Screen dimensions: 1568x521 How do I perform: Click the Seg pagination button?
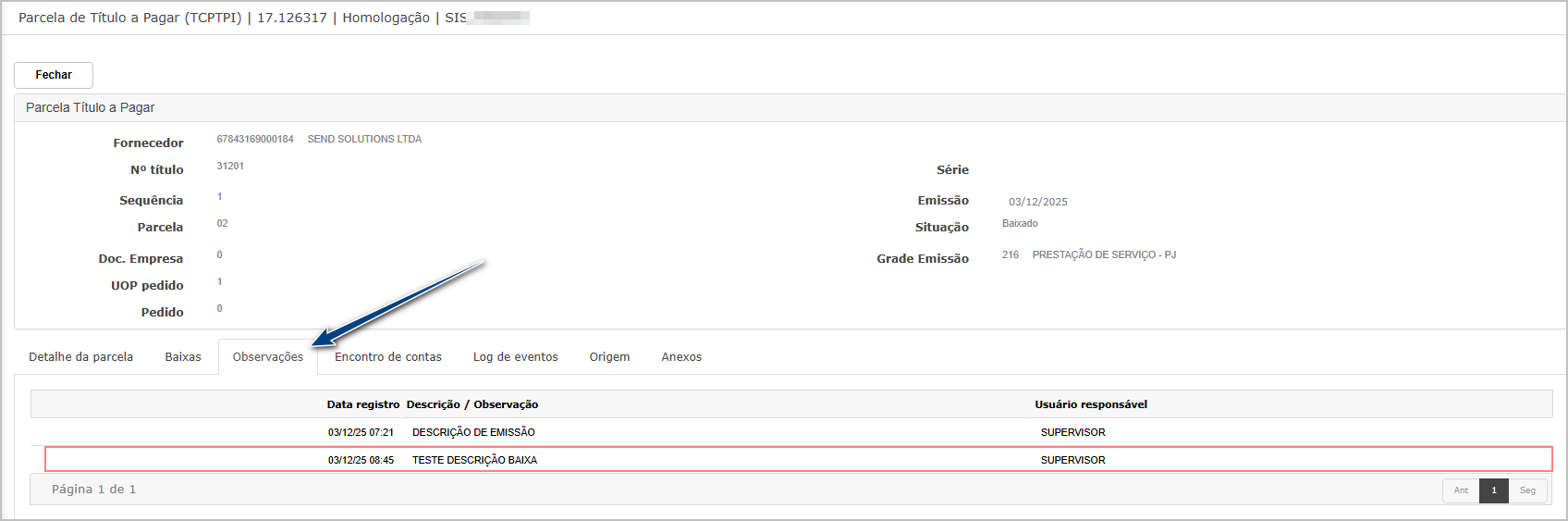pos(1527,490)
